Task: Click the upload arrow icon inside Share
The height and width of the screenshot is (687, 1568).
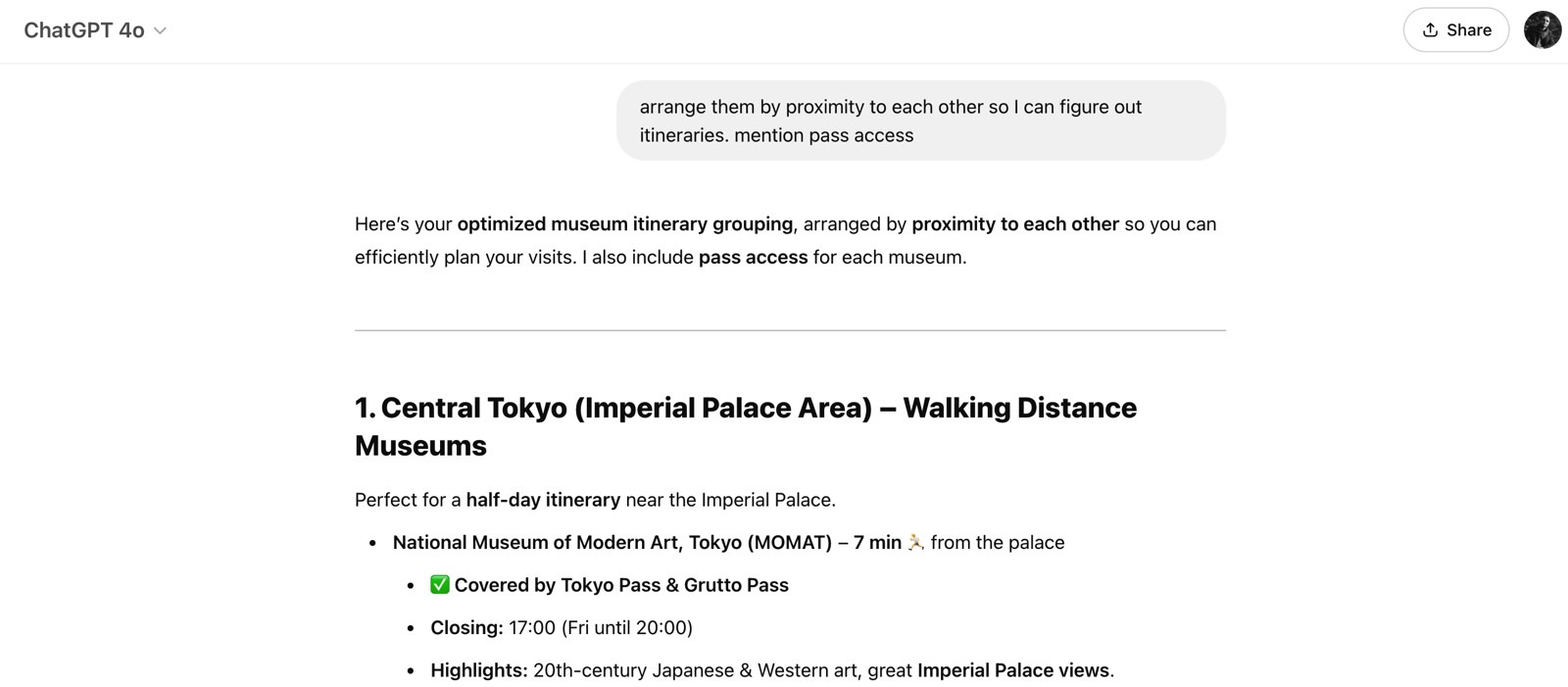Action: pyautogui.click(x=1430, y=30)
